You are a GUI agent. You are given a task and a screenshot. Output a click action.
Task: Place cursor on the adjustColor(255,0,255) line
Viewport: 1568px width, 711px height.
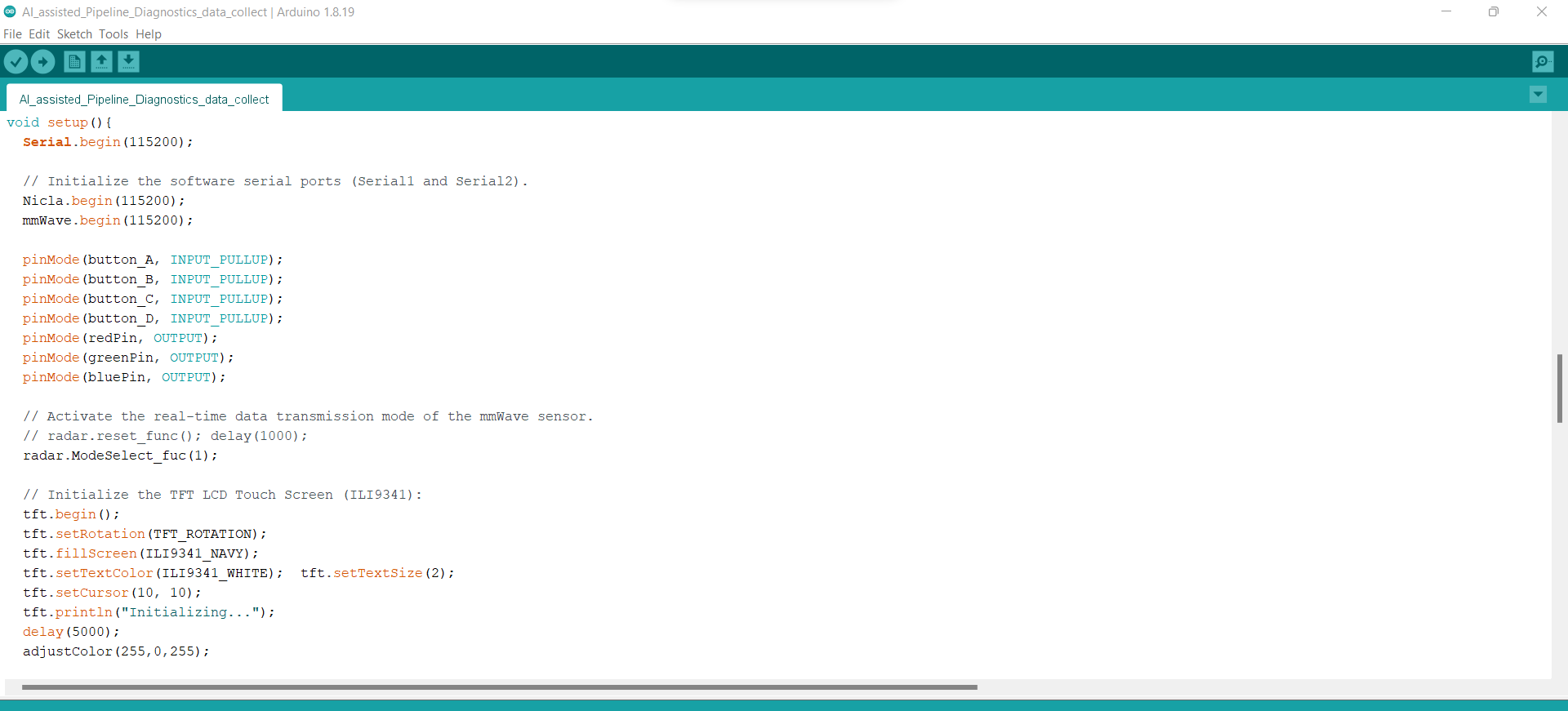coord(116,651)
